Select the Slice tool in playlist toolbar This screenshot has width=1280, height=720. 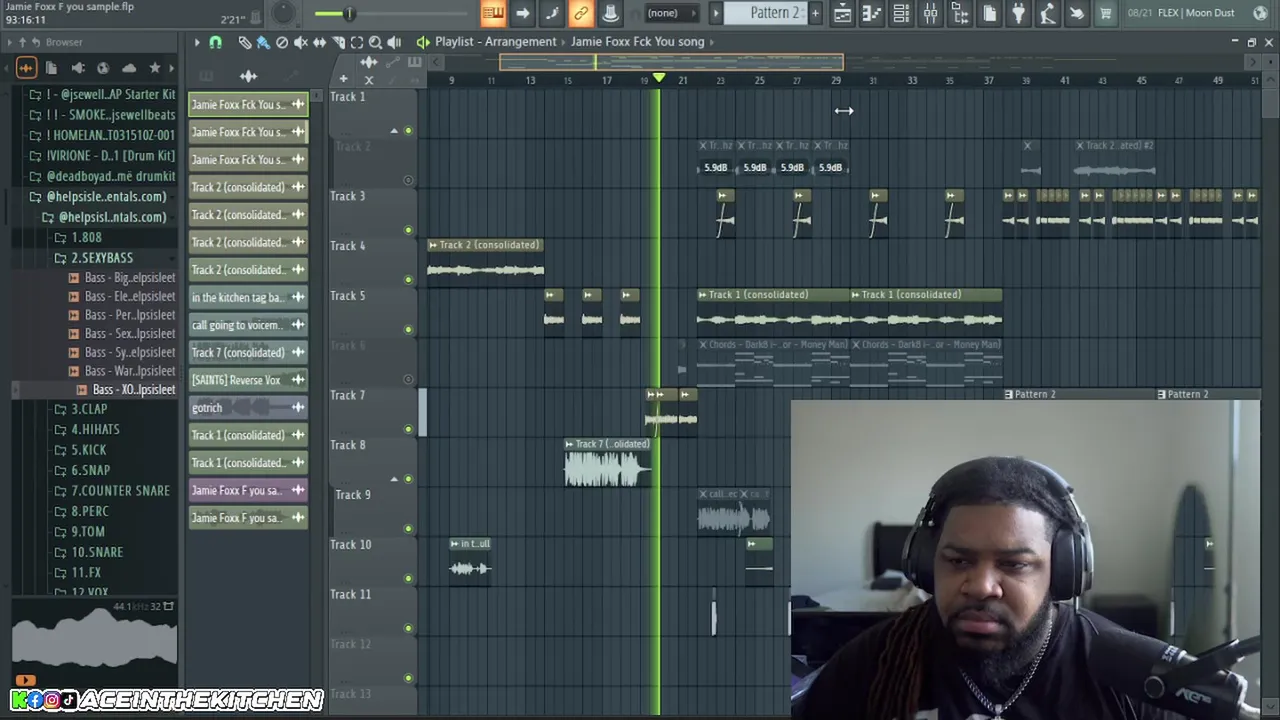(338, 42)
